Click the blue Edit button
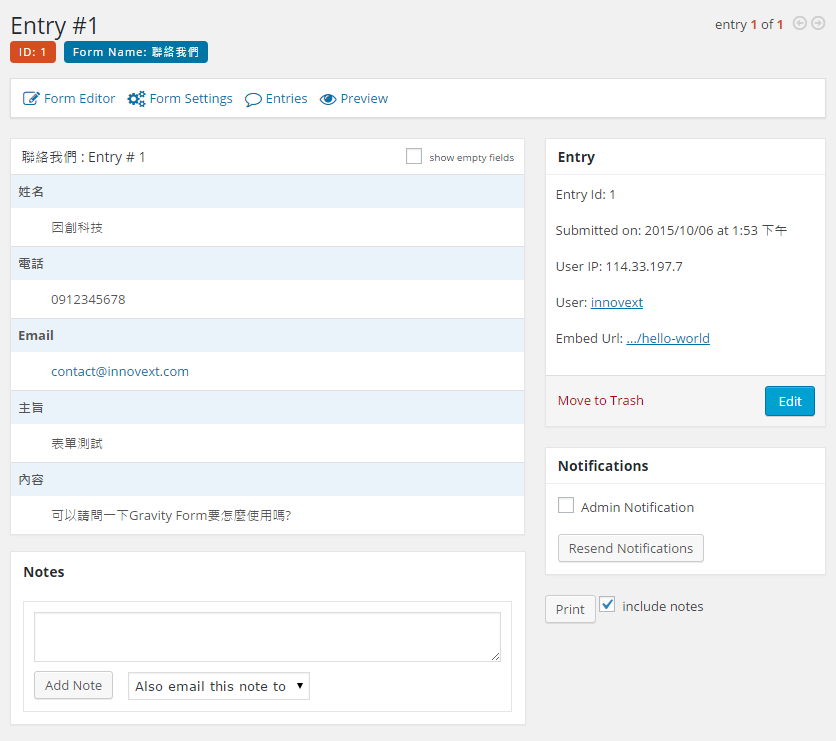The image size is (836, 741). 789,401
